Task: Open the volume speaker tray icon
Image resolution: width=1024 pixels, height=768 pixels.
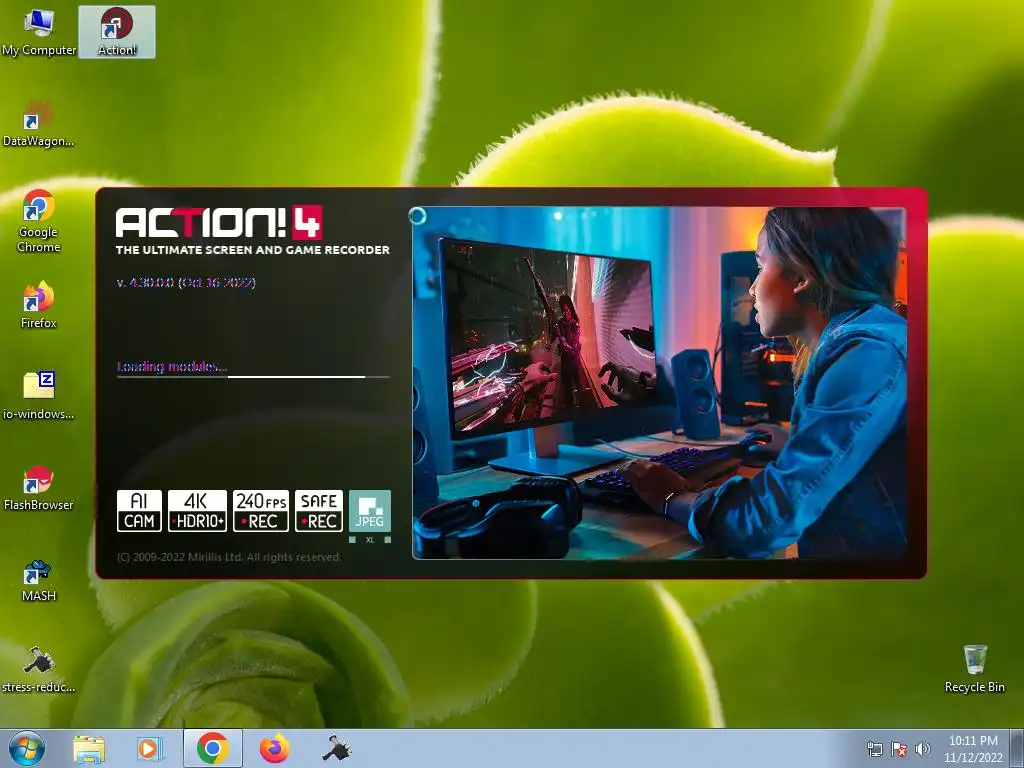Action: (922, 749)
